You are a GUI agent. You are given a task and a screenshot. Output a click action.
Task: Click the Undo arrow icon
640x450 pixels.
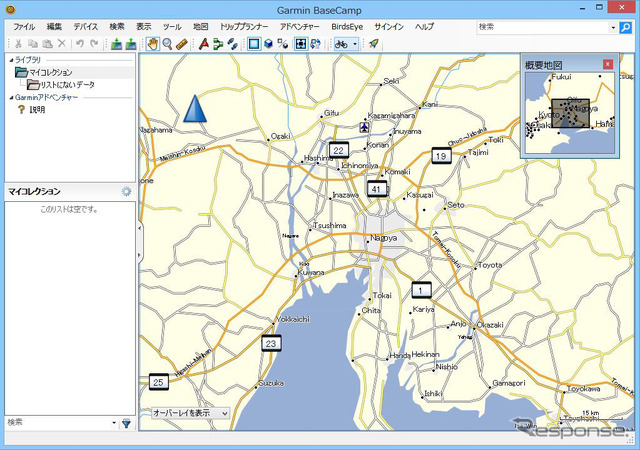80,43
